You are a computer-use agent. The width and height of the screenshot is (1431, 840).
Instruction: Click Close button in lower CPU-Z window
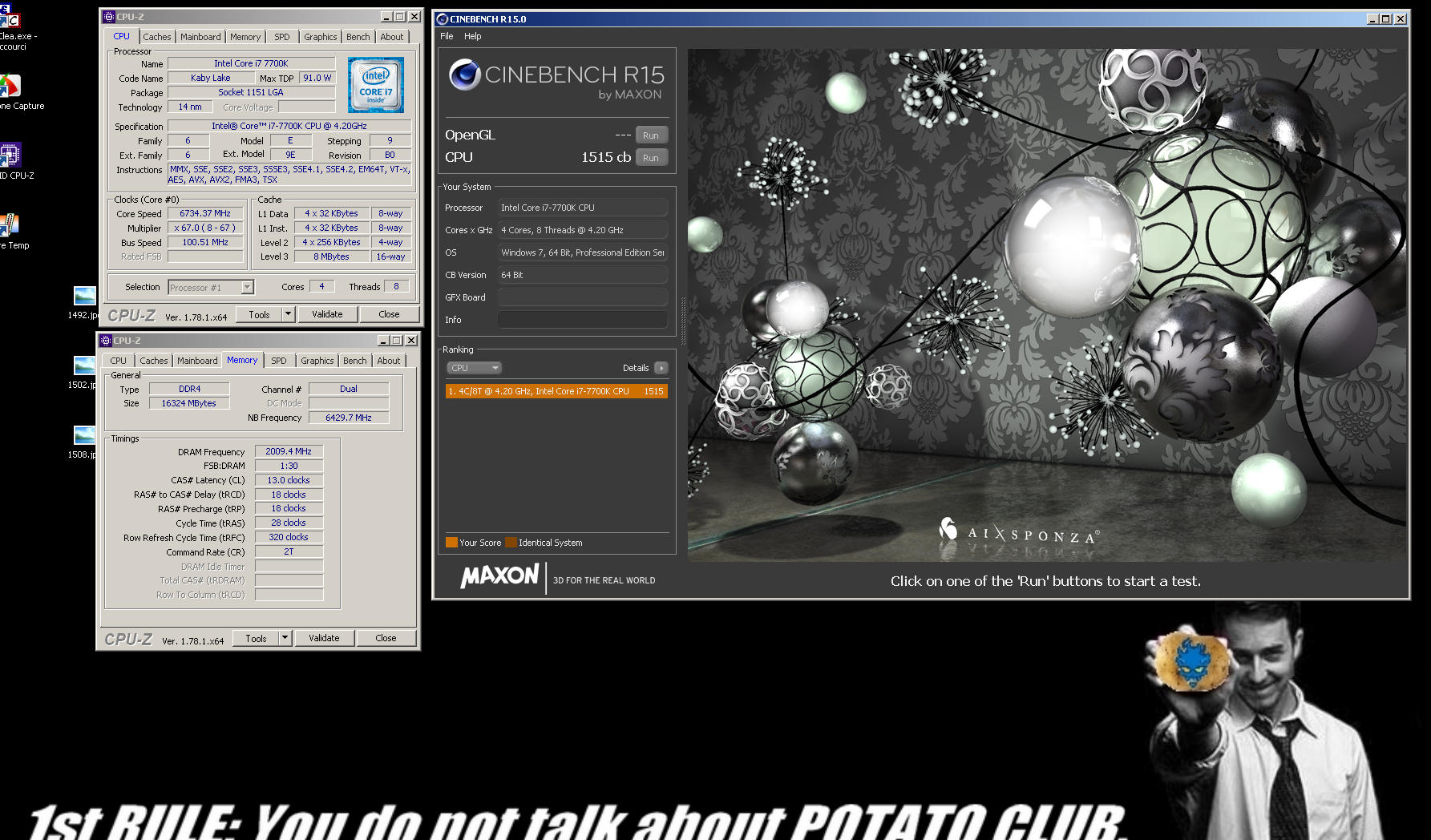pos(386,638)
